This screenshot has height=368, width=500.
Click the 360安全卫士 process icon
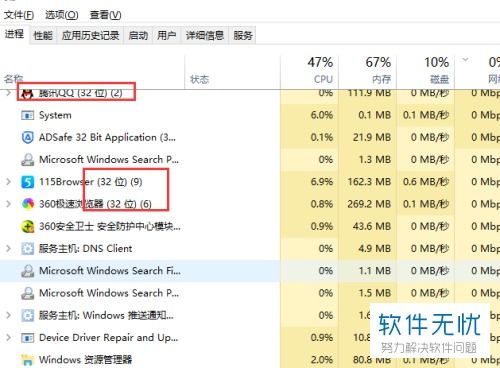click(28, 226)
